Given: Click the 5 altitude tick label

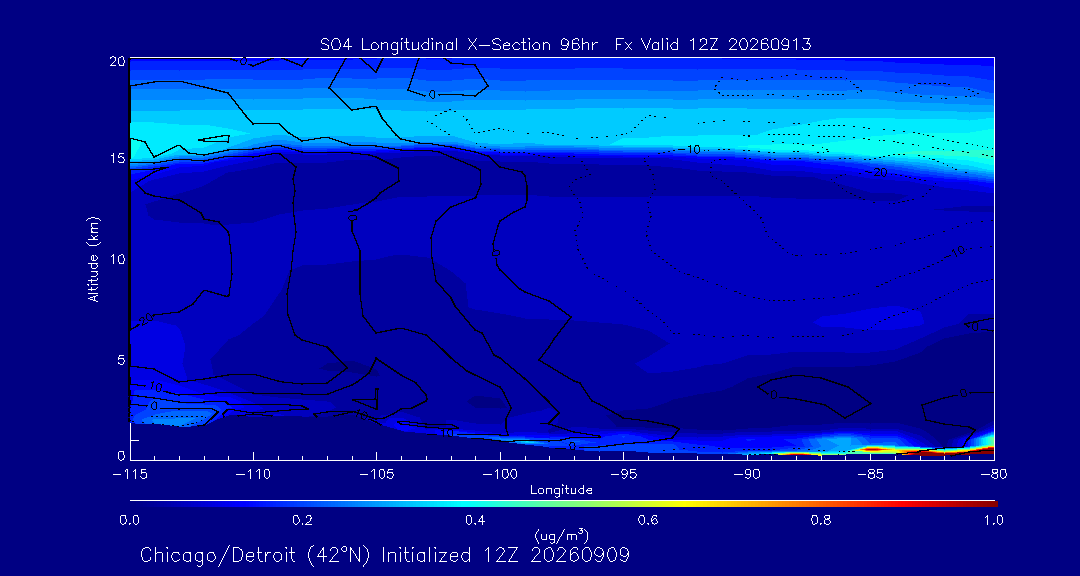Looking at the screenshot, I should tap(121, 360).
